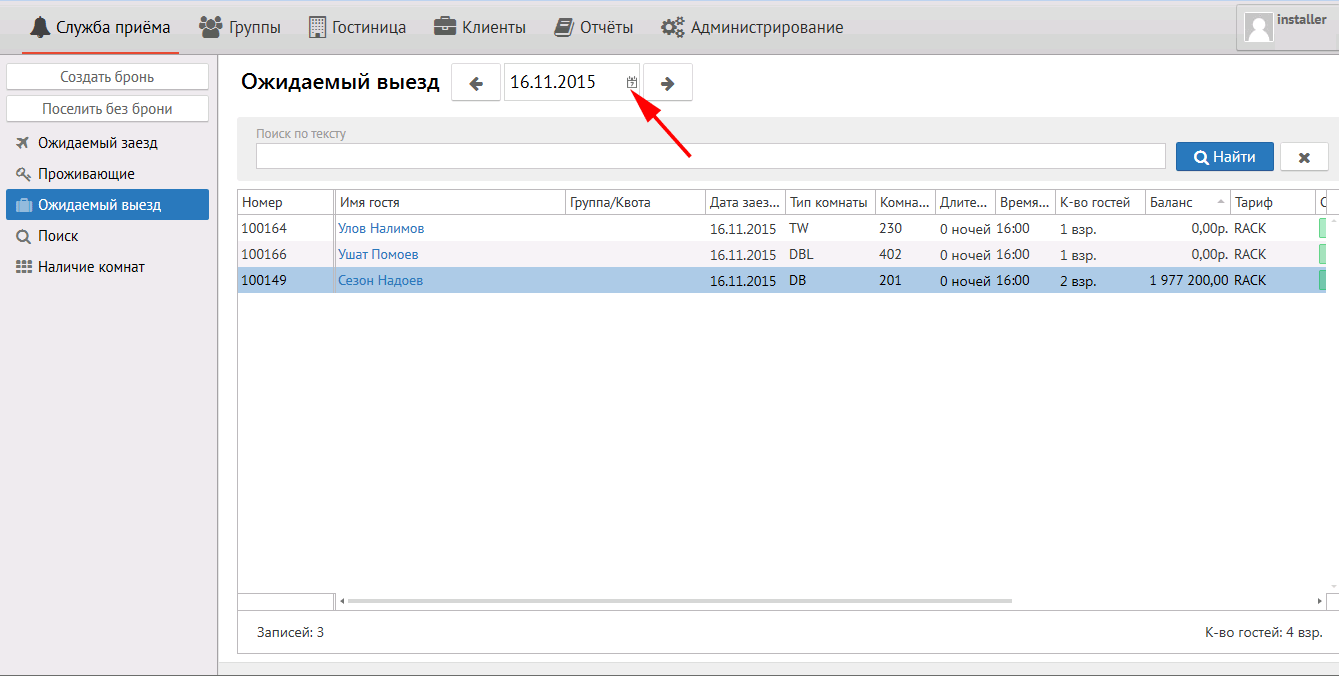Click the Найти search button

click(1224, 157)
